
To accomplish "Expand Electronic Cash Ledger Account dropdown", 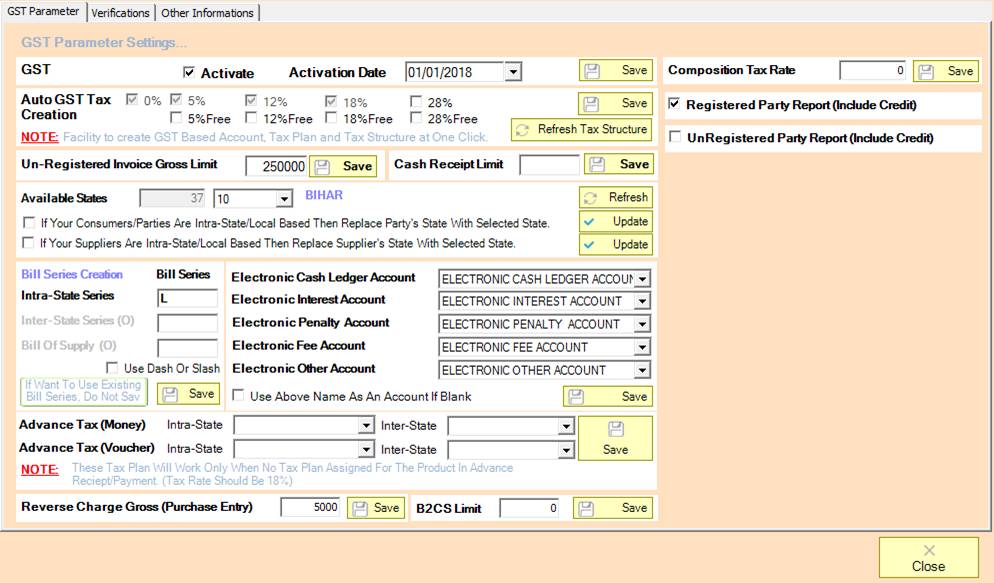I will tap(642, 278).
